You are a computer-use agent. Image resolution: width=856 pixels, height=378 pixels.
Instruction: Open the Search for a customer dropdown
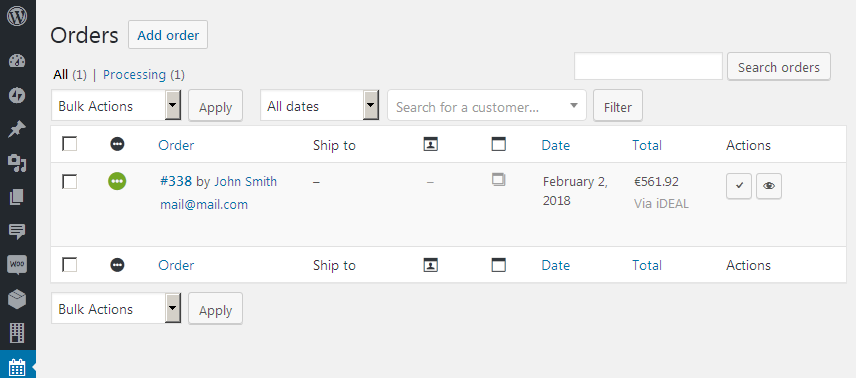(x=487, y=105)
